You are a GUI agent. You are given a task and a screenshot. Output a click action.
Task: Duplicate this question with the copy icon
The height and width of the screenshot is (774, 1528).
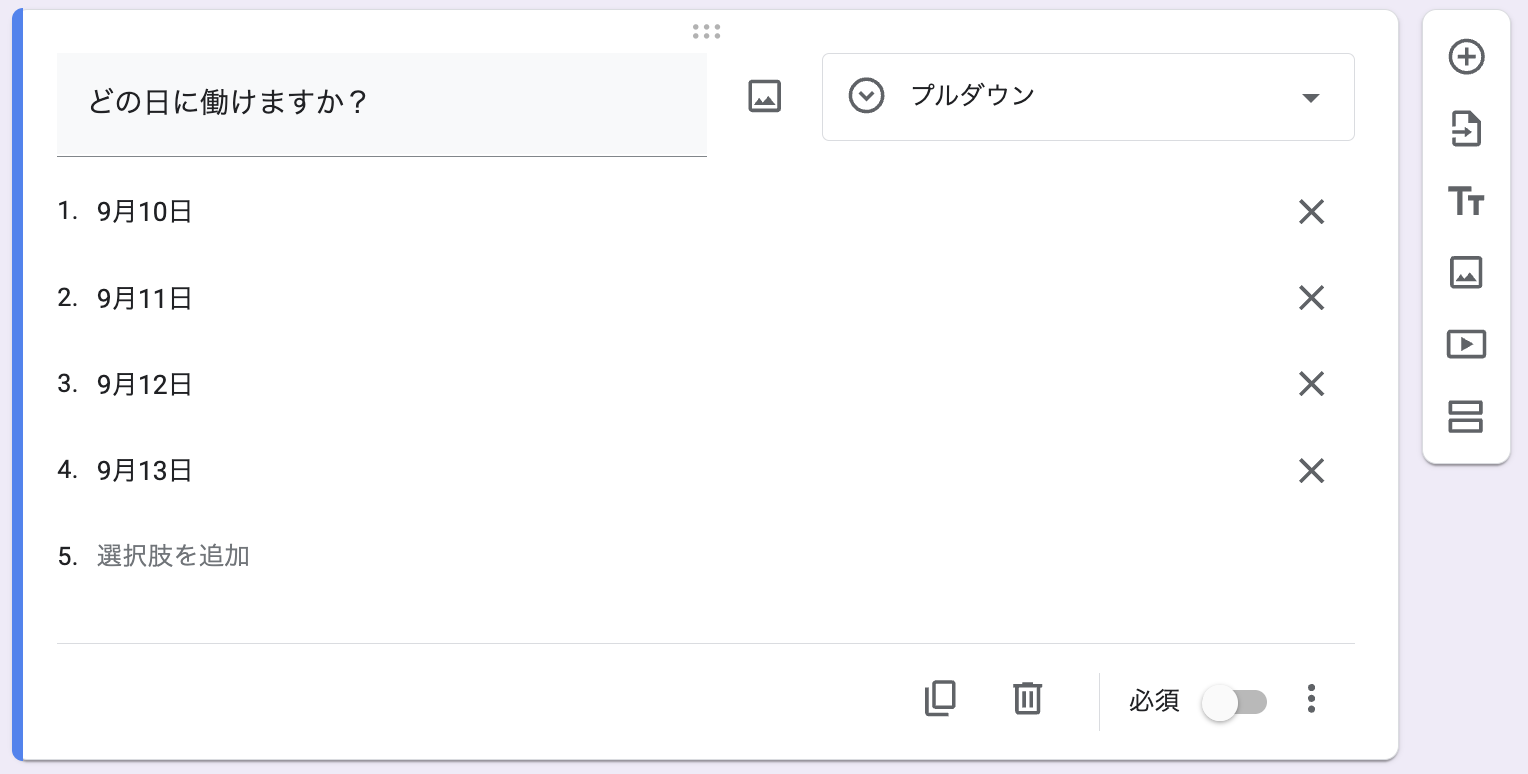(940, 698)
